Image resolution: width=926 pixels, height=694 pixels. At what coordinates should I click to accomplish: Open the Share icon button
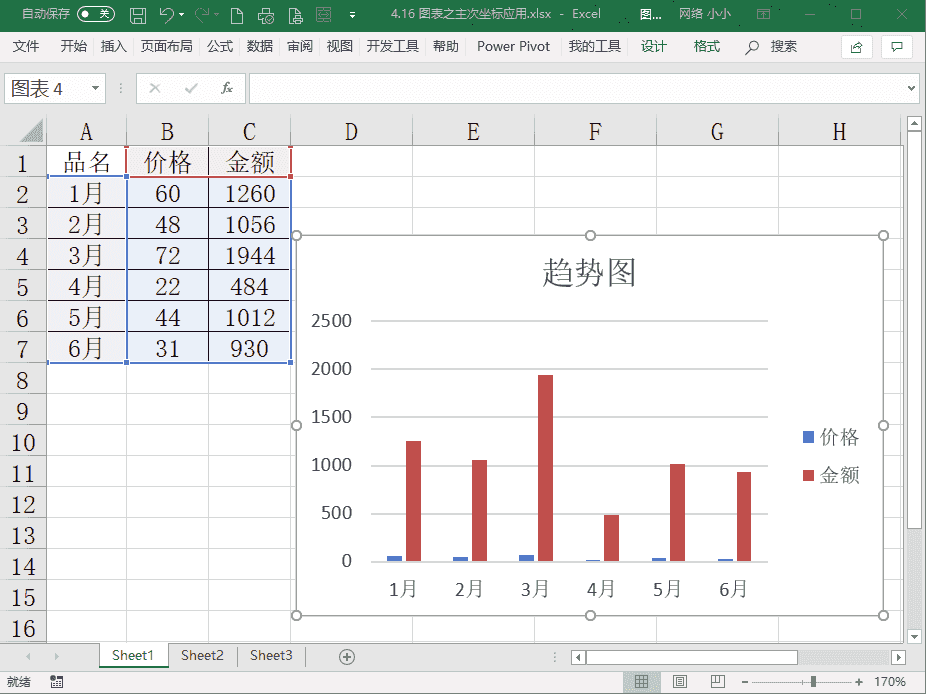pyautogui.click(x=856, y=47)
